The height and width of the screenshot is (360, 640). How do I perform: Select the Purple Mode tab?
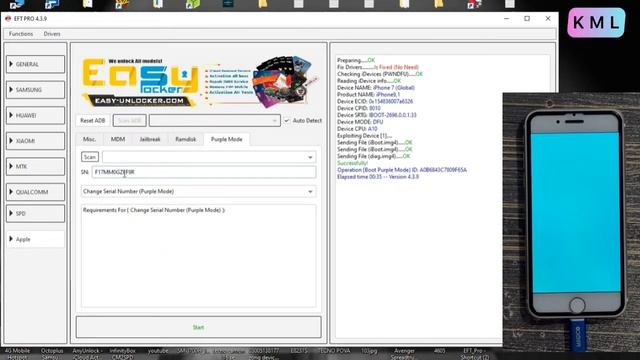pyautogui.click(x=227, y=139)
